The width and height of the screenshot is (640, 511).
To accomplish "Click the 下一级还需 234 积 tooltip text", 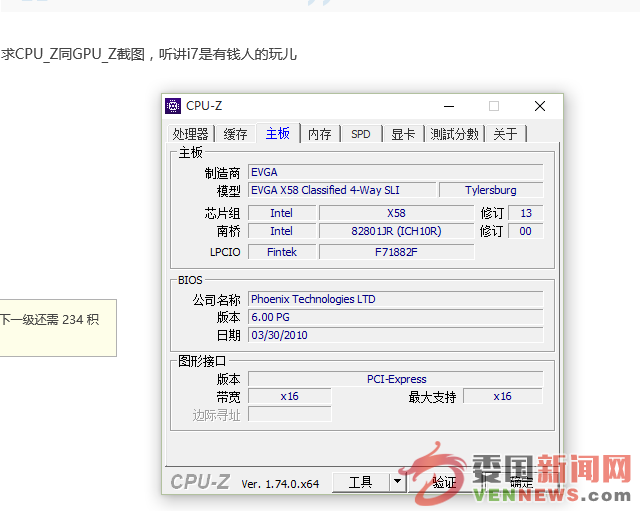I will click(x=49, y=319).
